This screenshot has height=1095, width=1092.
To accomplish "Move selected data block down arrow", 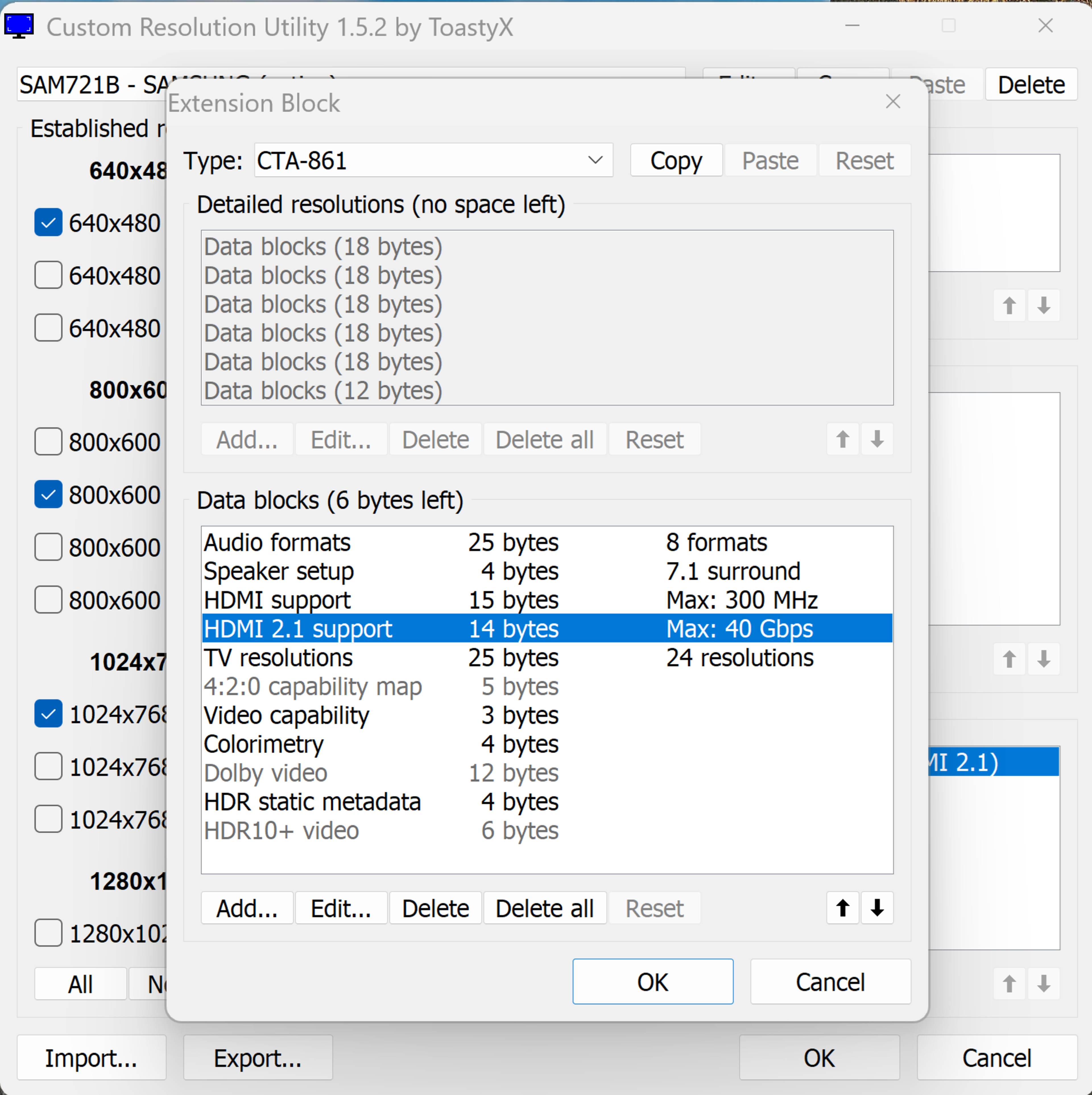I will pos(877,908).
